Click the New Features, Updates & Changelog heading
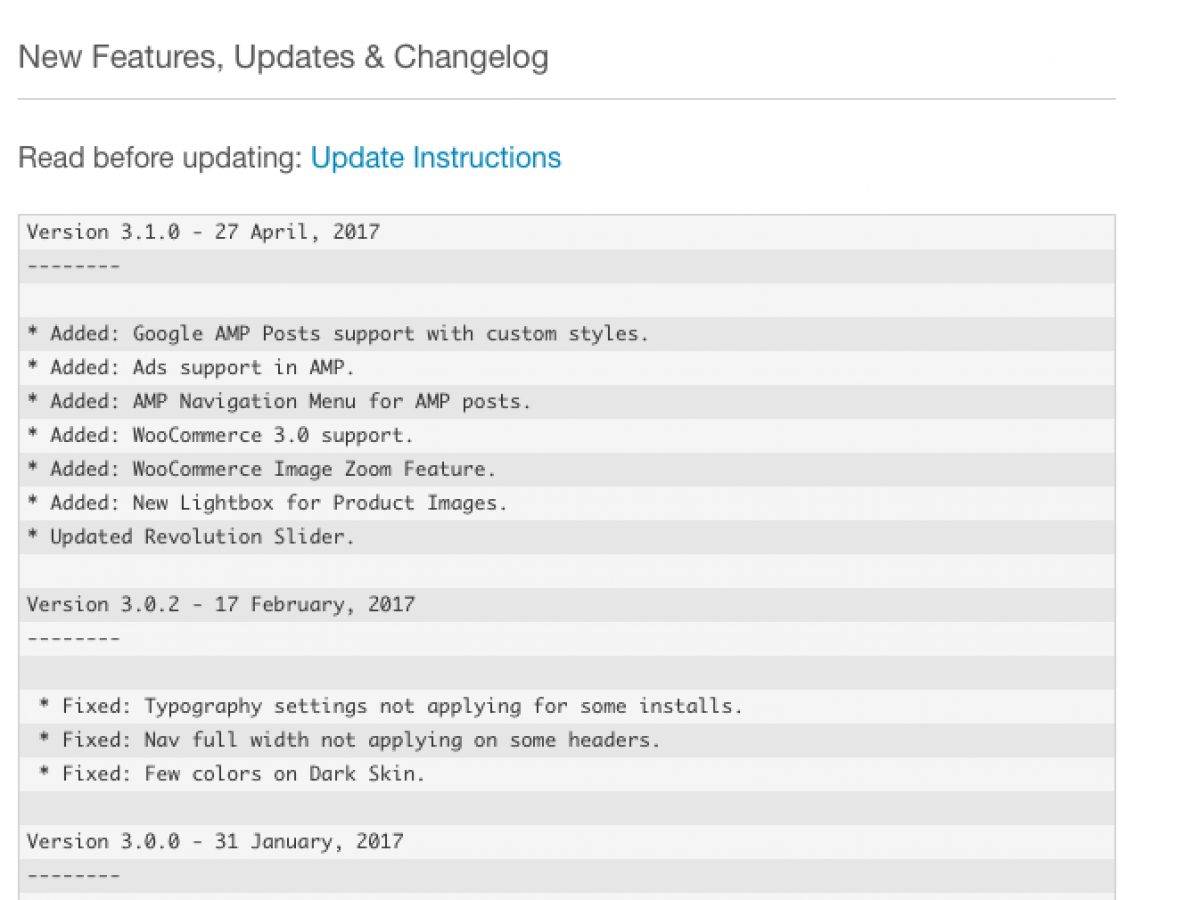The image size is (1200, 900). coord(283,57)
